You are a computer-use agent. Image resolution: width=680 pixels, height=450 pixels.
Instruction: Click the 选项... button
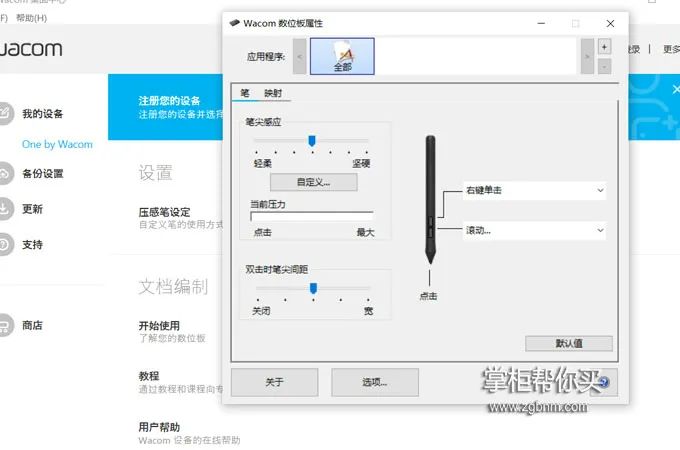click(x=375, y=382)
